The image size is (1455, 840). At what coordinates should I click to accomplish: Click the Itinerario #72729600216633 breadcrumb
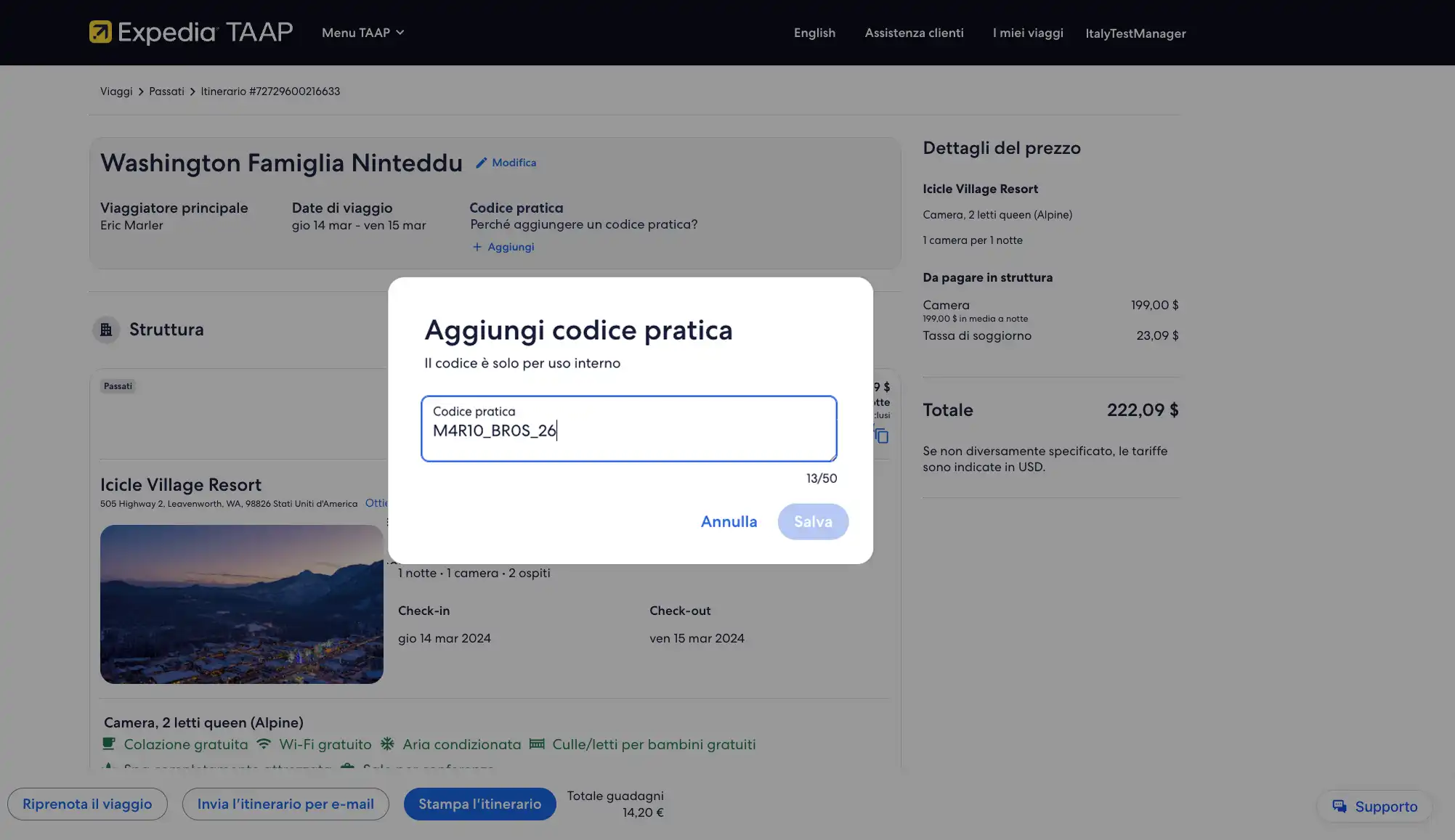click(270, 91)
